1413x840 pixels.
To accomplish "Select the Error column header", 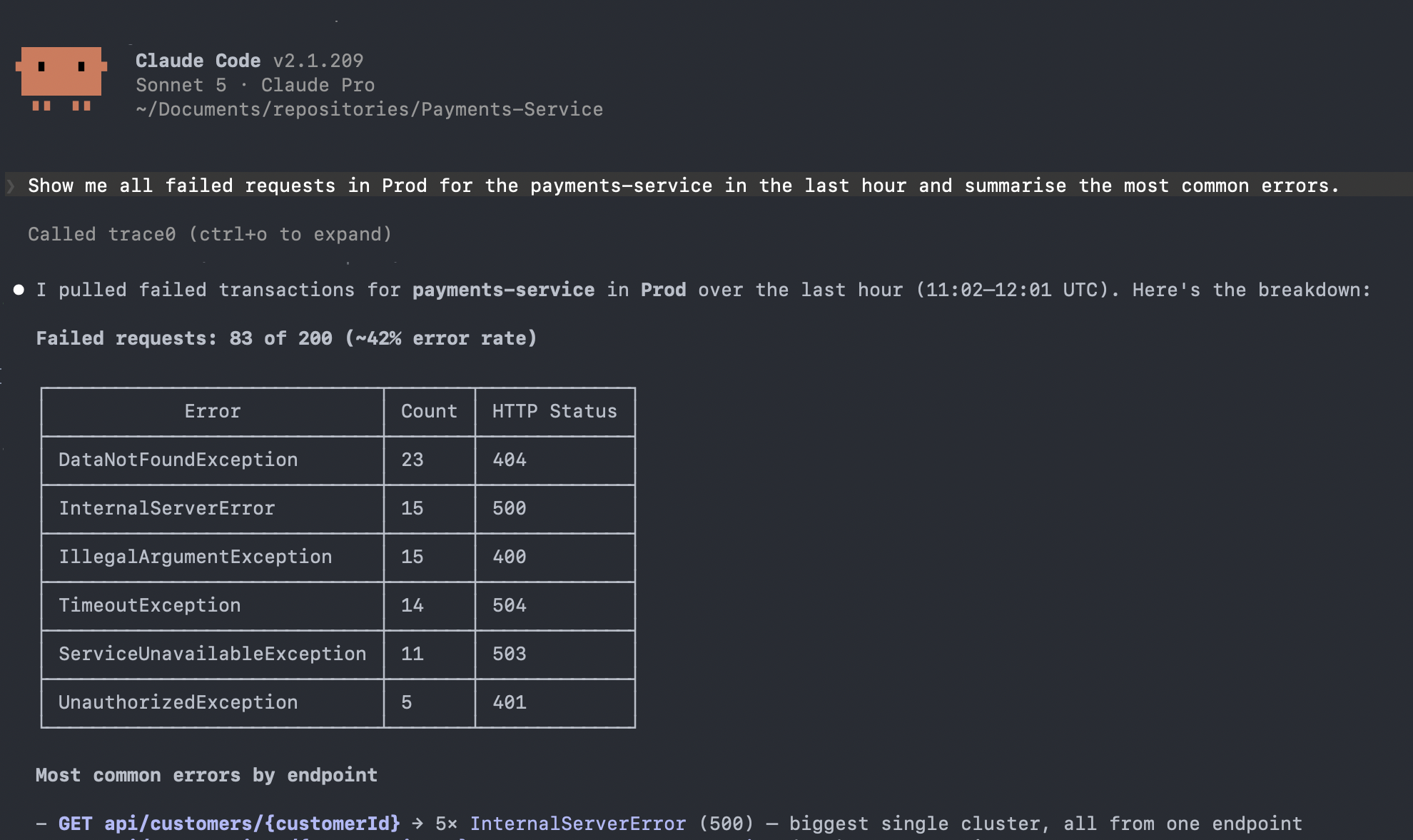I will pyautogui.click(x=213, y=412).
